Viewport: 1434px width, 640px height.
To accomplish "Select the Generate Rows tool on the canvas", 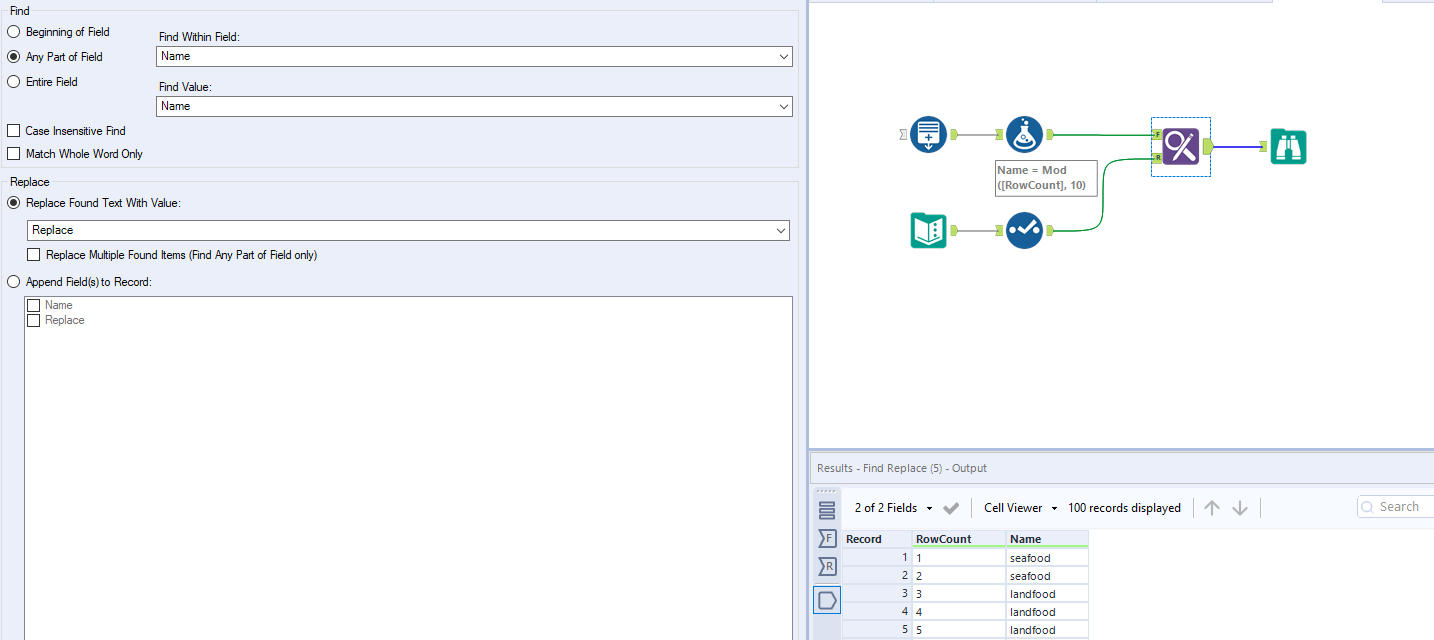I will pos(928,133).
